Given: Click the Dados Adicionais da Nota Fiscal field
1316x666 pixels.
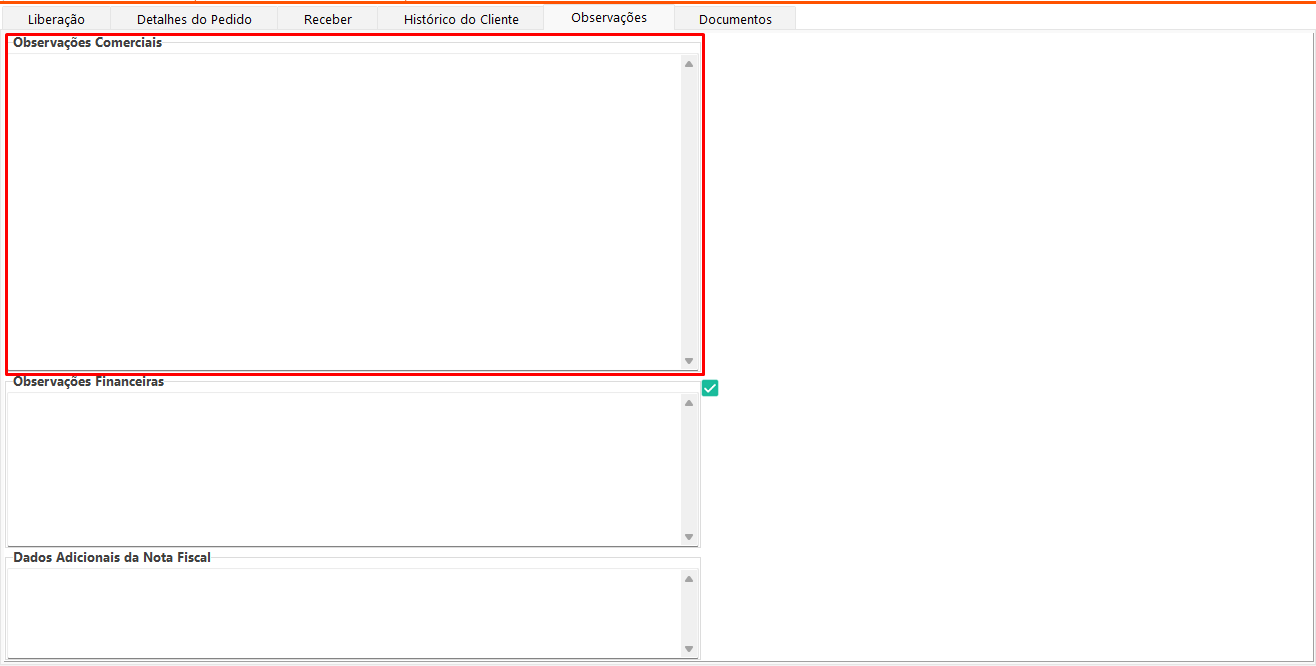Looking at the screenshot, I should click(x=344, y=613).
